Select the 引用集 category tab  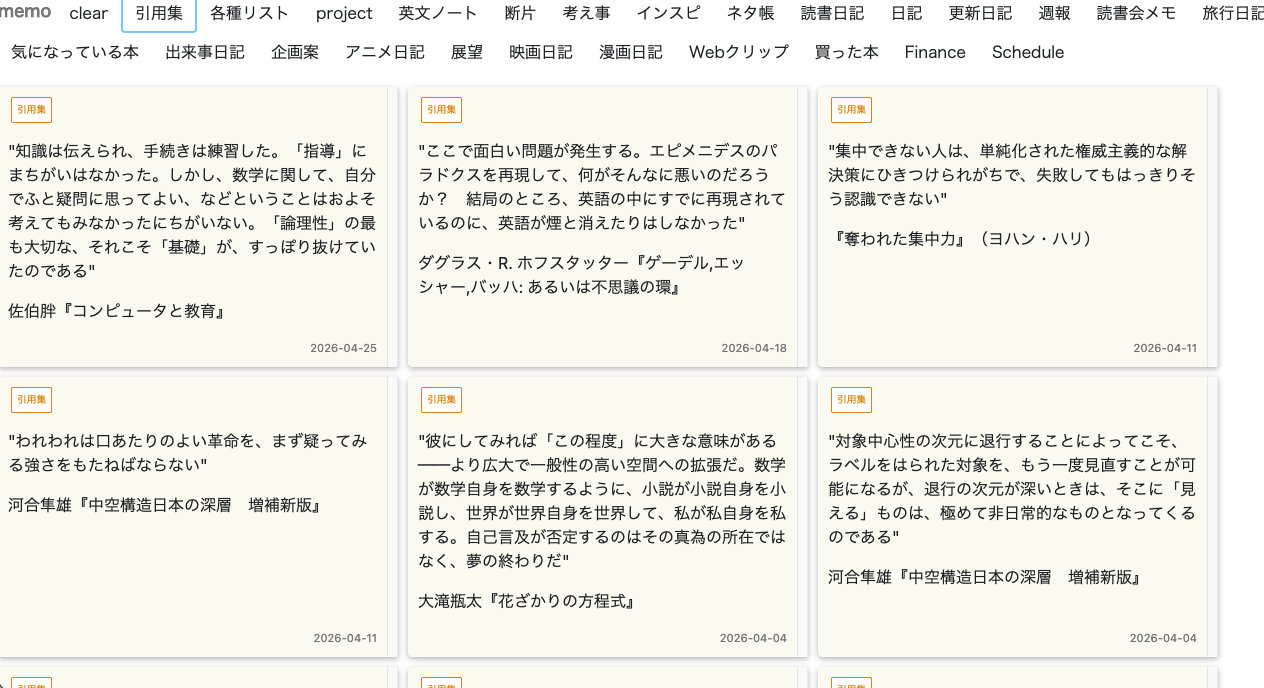[x=158, y=14]
